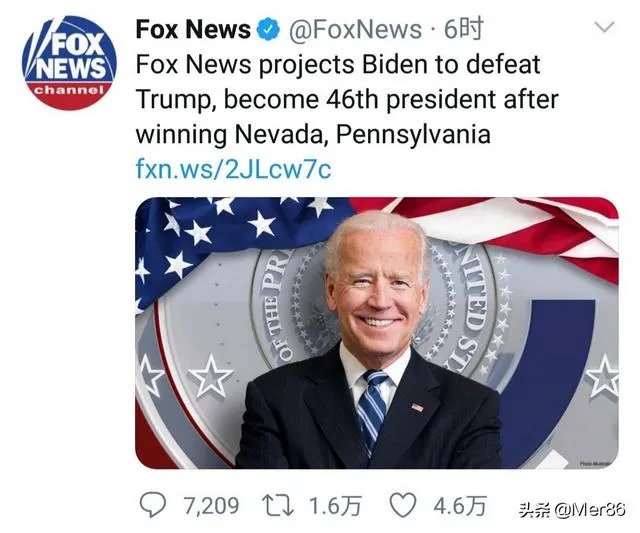The height and width of the screenshot is (533, 640).
Task: Click the 6时 timestamp
Action: [464, 29]
